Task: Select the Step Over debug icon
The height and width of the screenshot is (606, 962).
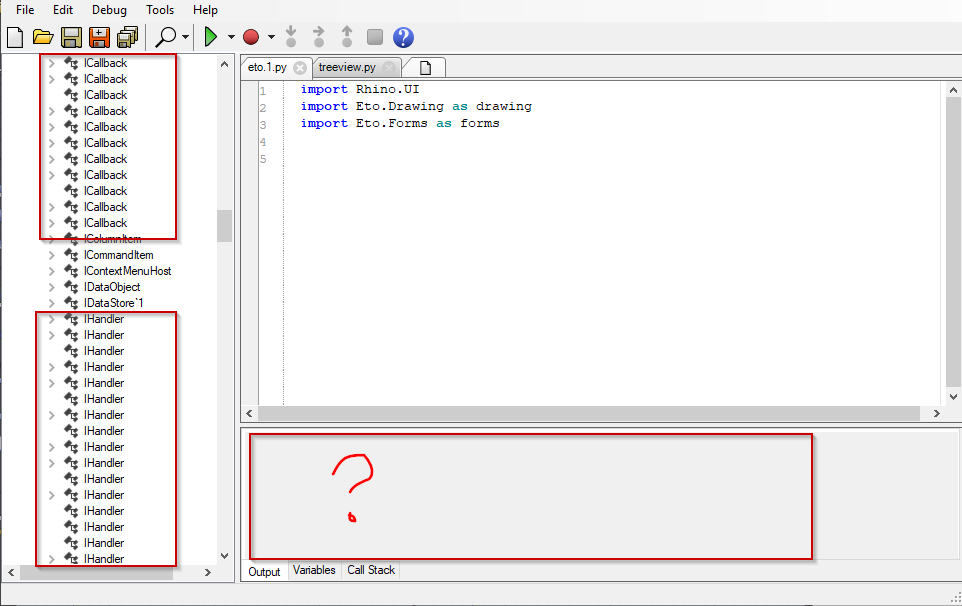Action: tap(318, 36)
